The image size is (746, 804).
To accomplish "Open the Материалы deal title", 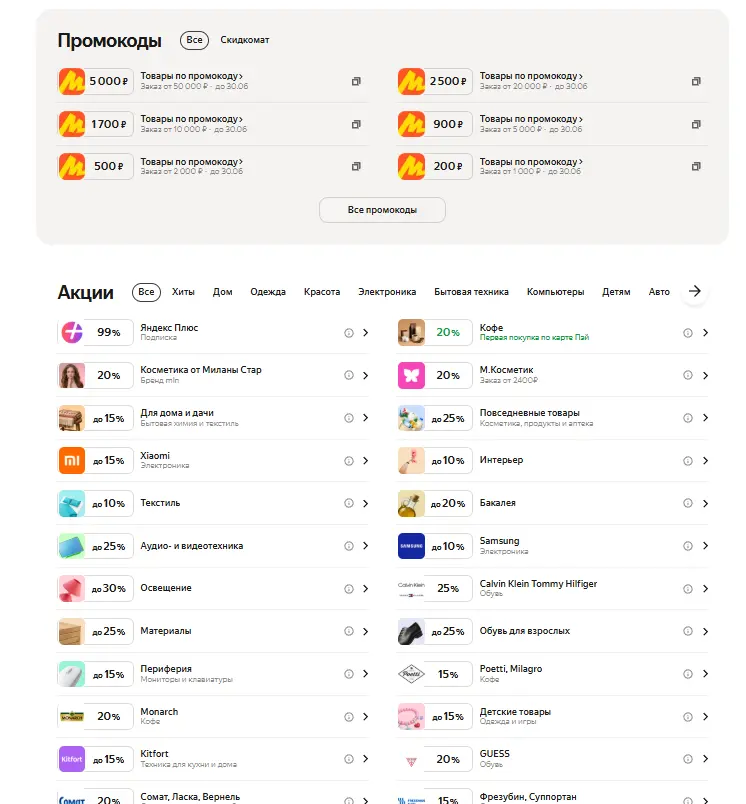I will point(166,631).
